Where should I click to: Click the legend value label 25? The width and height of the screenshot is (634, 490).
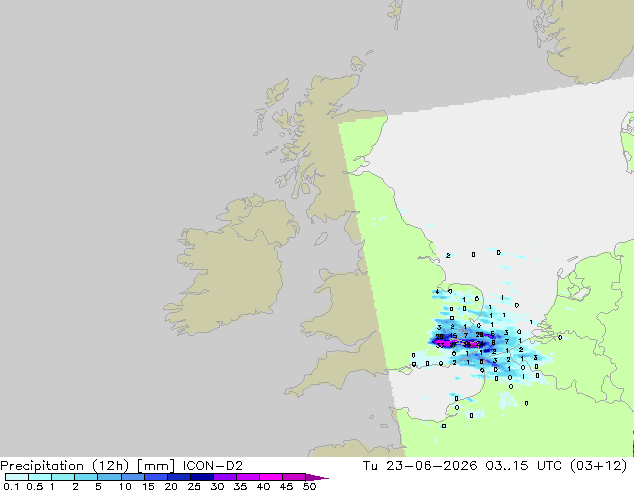point(194,486)
